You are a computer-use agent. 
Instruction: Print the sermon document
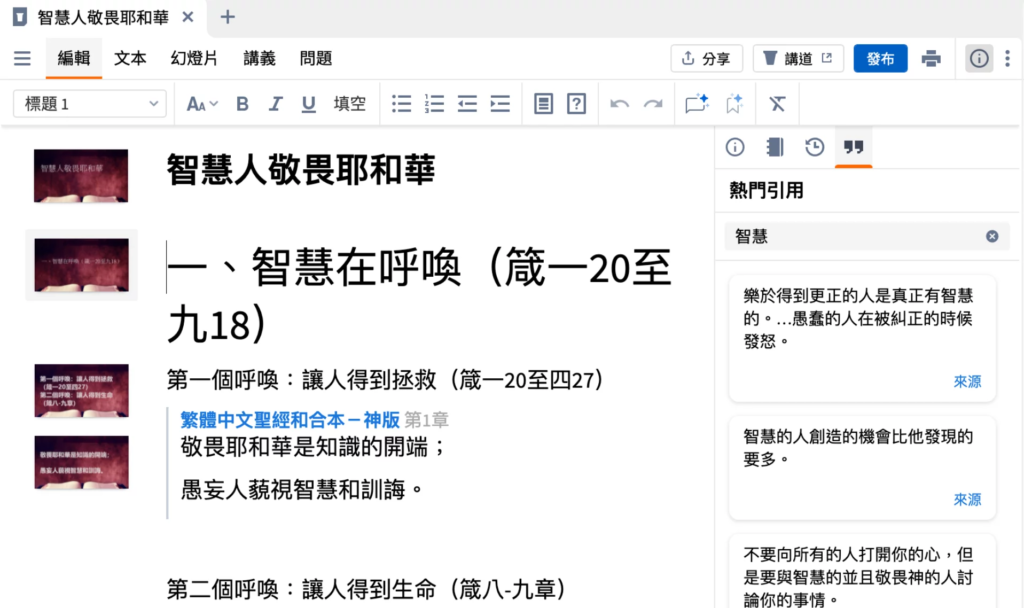point(931,59)
